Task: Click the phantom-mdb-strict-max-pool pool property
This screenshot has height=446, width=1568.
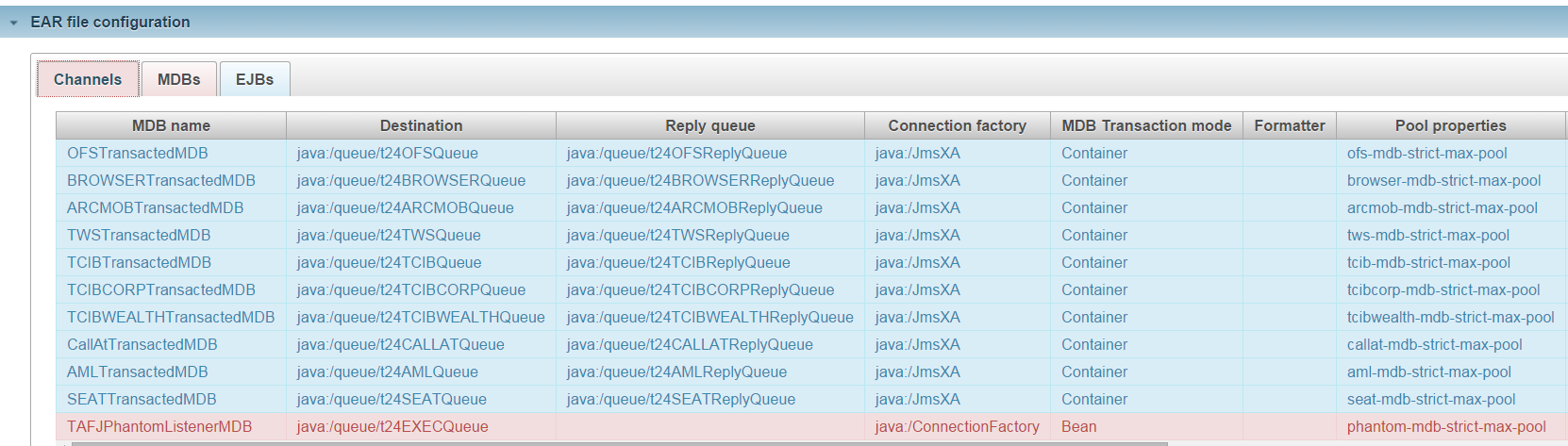Action: pyautogui.click(x=1446, y=426)
